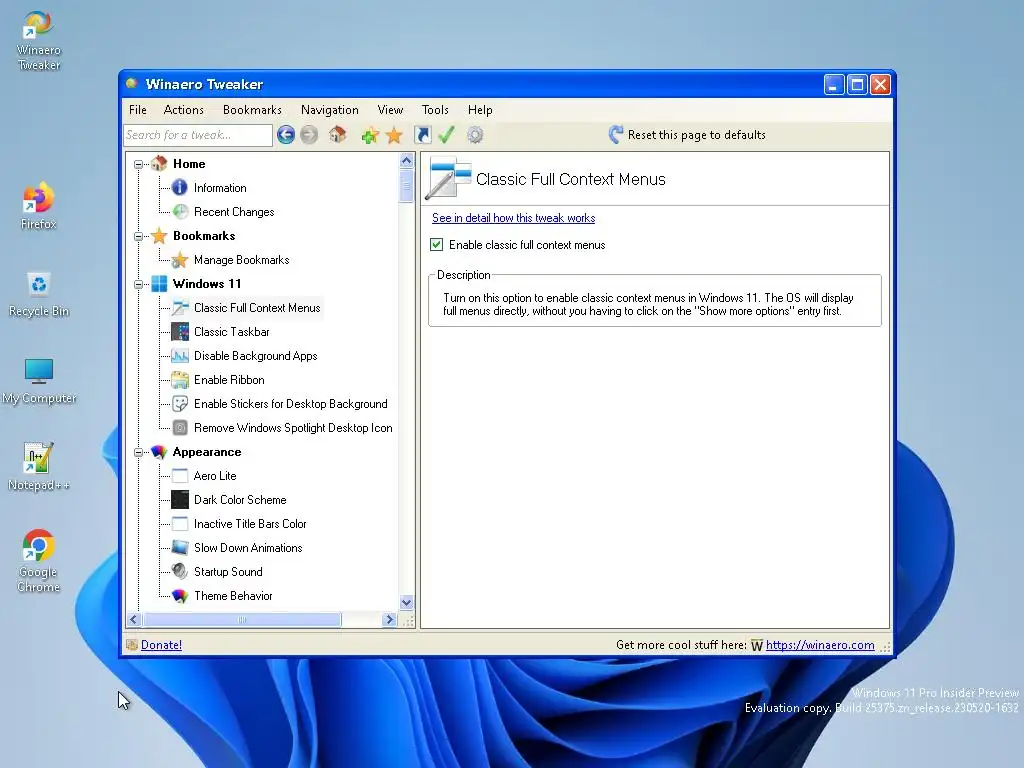Screen dimensions: 1024x768
Task: Click the Enable Stickers for Desktop Background icon
Action: 180,404
